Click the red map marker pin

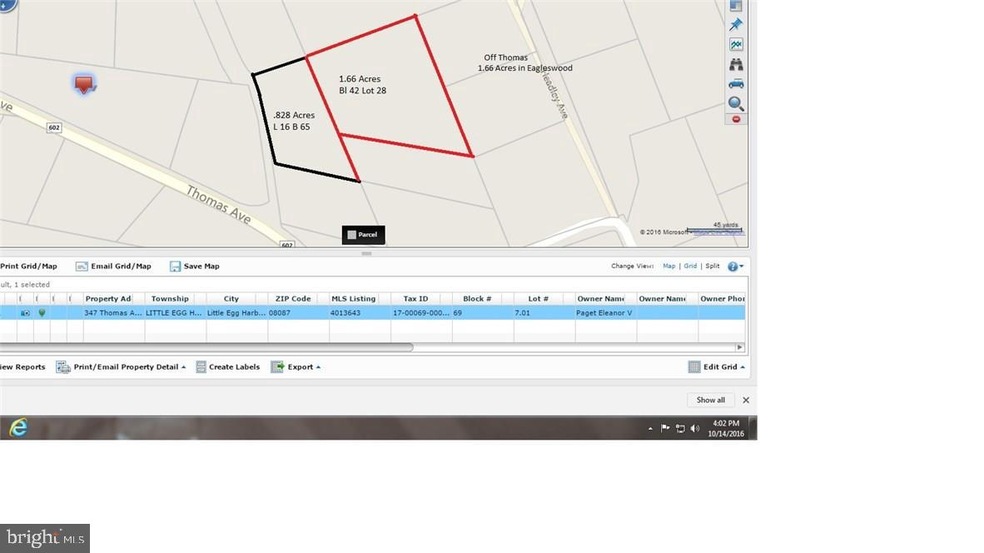tap(85, 83)
